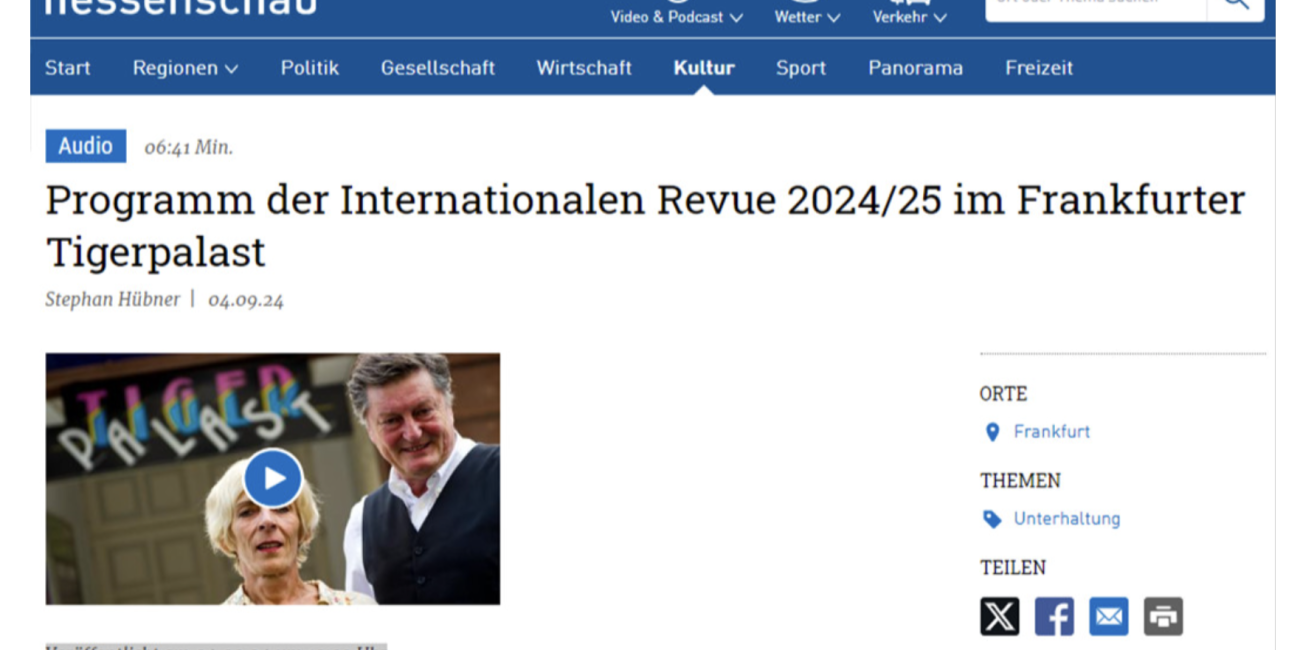Select the Kultur tab
Image resolution: width=1300 pixels, height=650 pixels.
704,68
